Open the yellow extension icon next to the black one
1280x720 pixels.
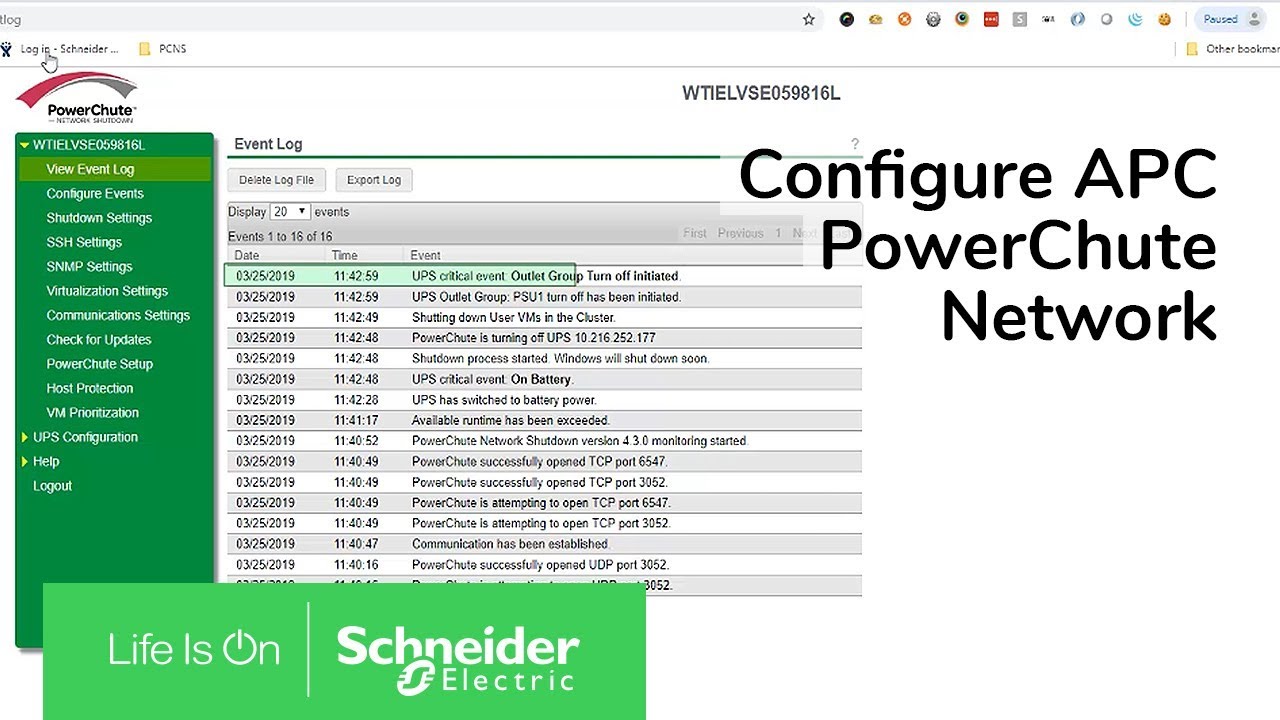point(876,19)
